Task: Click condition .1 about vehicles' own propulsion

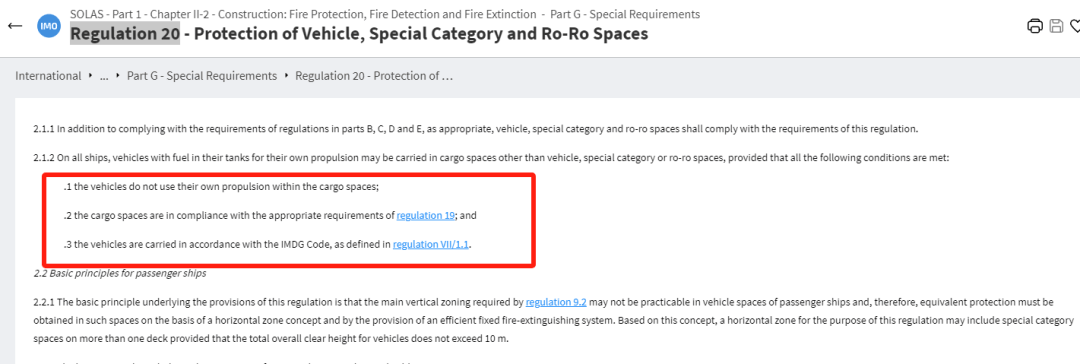Action: coord(221,187)
